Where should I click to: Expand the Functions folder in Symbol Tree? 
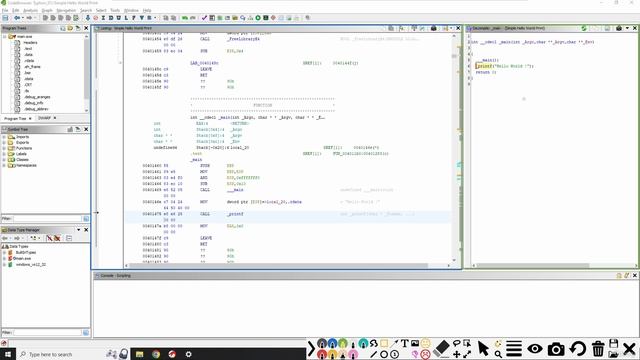[4, 148]
